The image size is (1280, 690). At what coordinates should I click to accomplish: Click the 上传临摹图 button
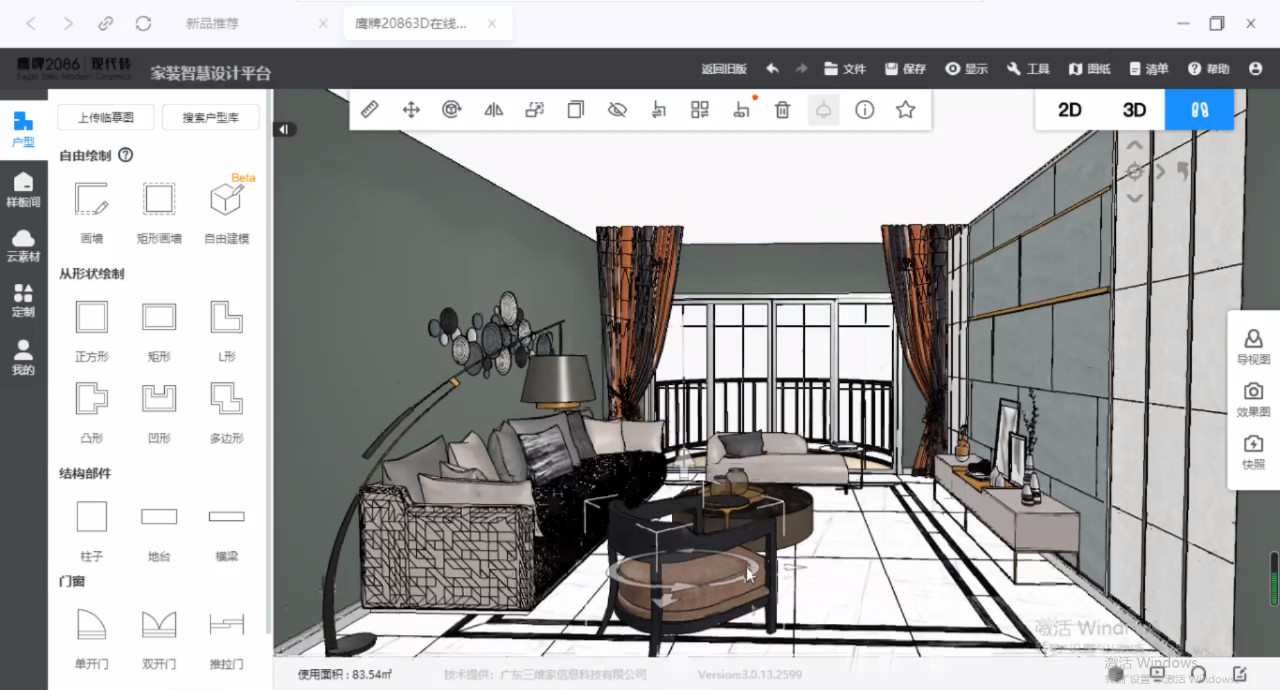pyautogui.click(x=106, y=118)
